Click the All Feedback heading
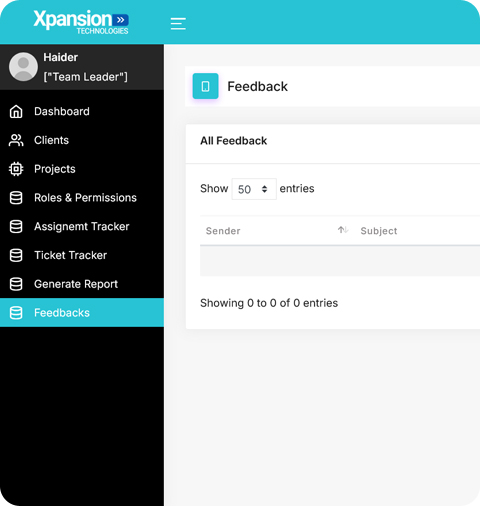The image size is (480, 506). (x=233, y=141)
